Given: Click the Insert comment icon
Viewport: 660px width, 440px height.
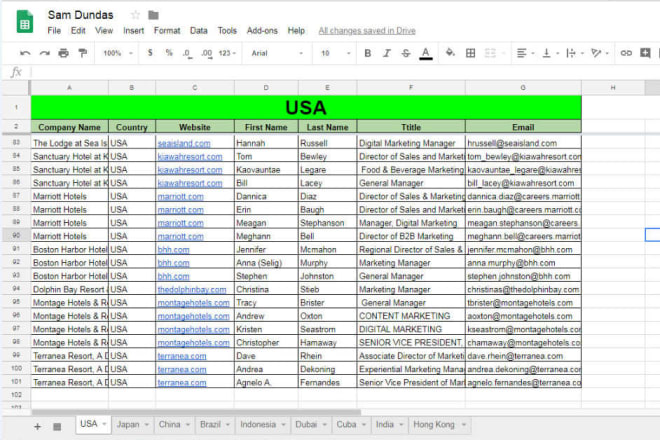Looking at the screenshot, I should (x=645, y=53).
